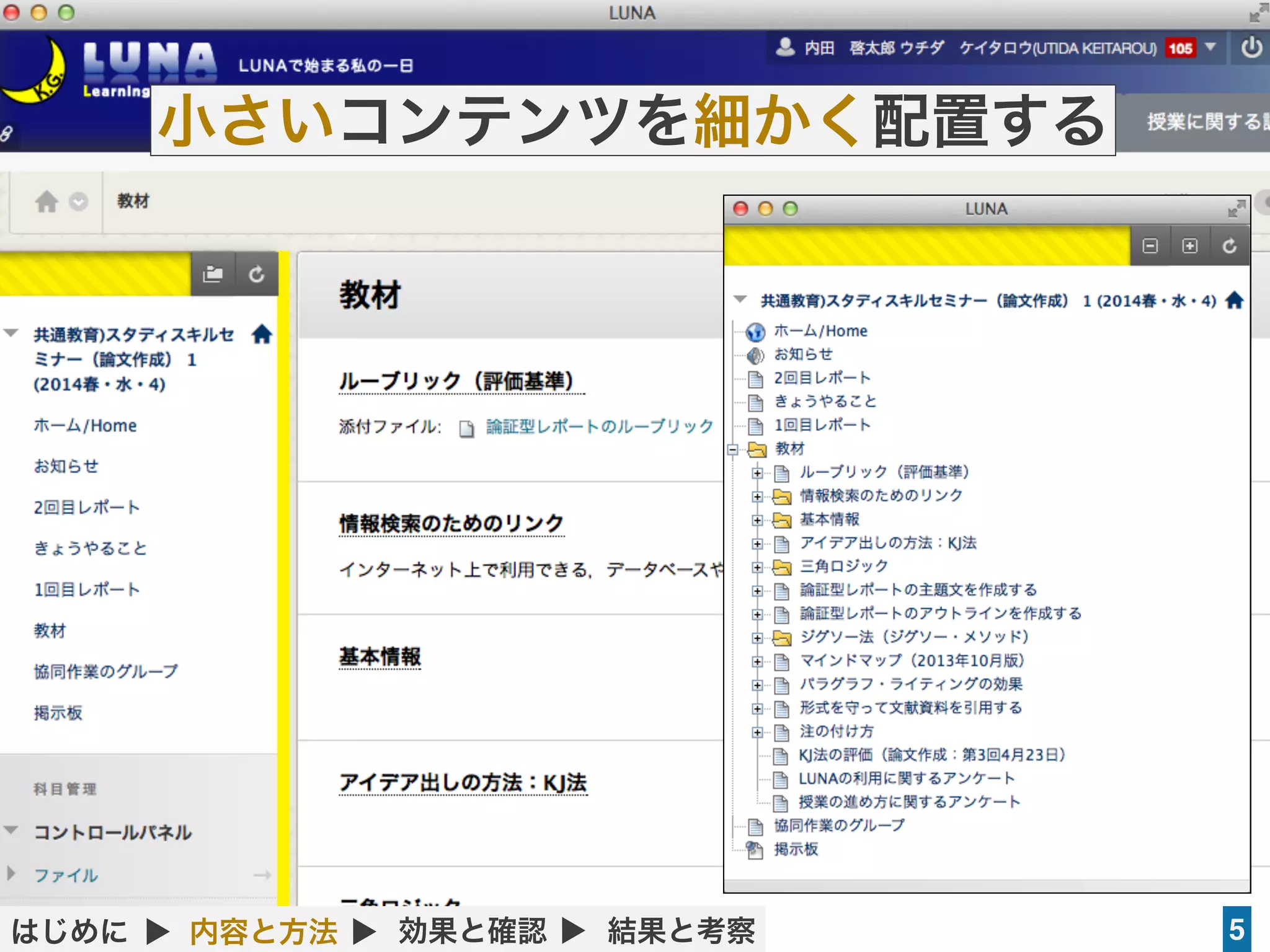Collapse the 教材 folder in the popup tree
The width and height of the screenshot is (1270, 952).
coord(733,449)
